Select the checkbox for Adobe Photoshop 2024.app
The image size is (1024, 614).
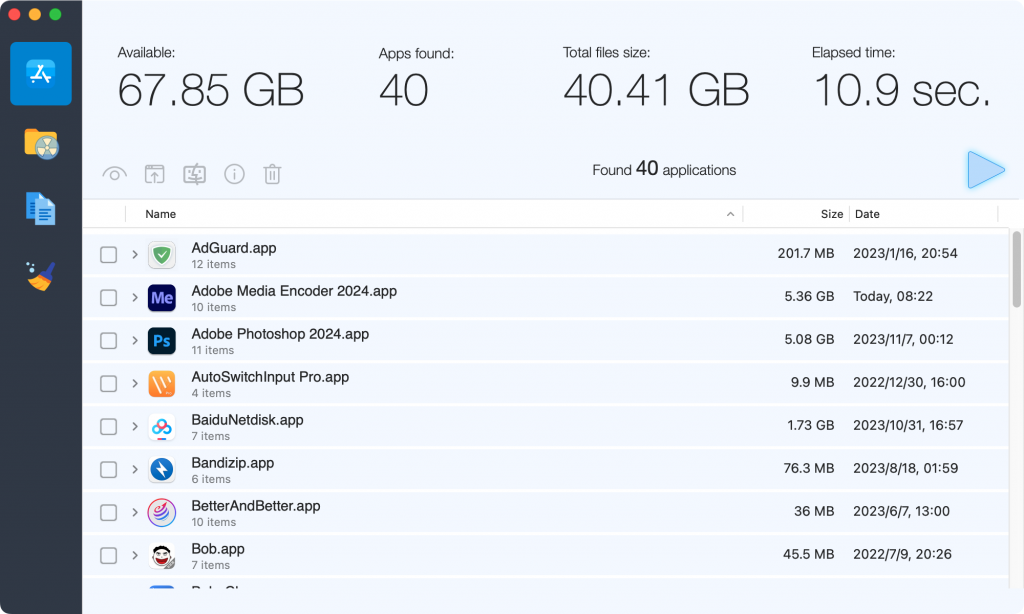point(108,340)
